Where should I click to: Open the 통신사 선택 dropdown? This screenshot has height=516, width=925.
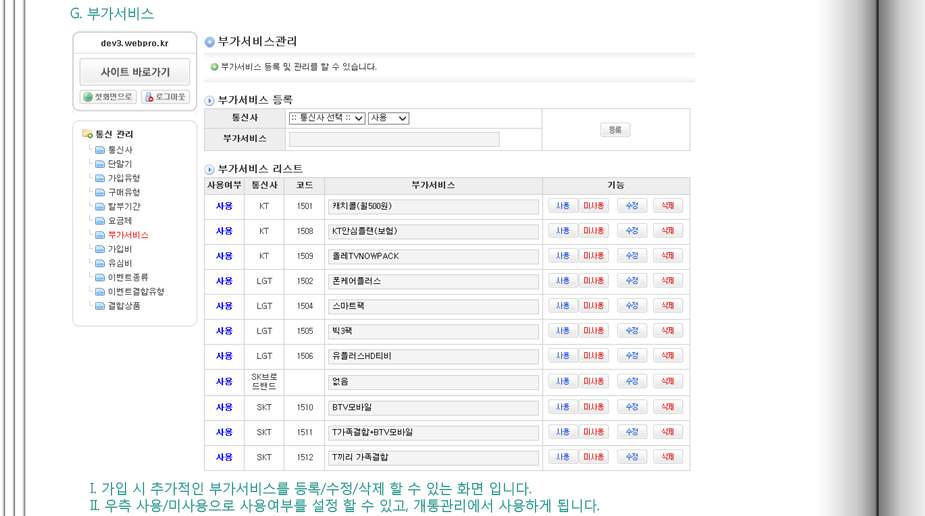(325, 118)
